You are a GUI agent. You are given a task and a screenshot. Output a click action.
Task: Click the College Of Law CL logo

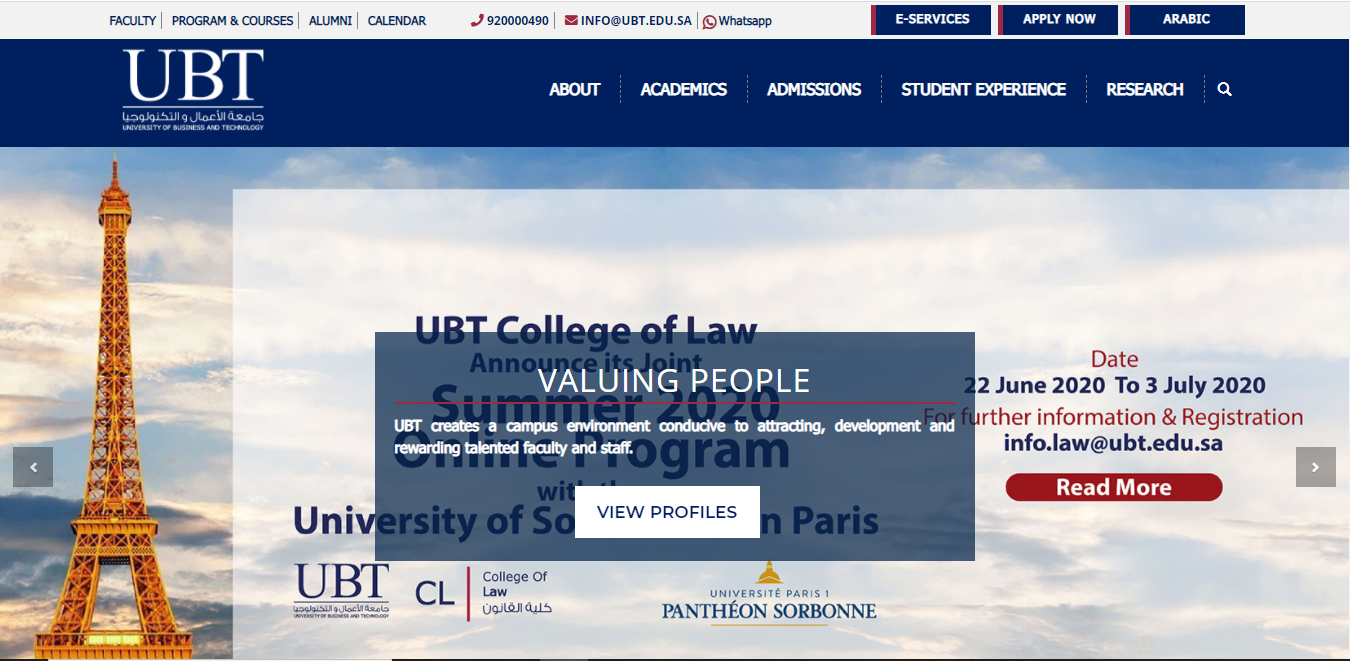[x=483, y=593]
